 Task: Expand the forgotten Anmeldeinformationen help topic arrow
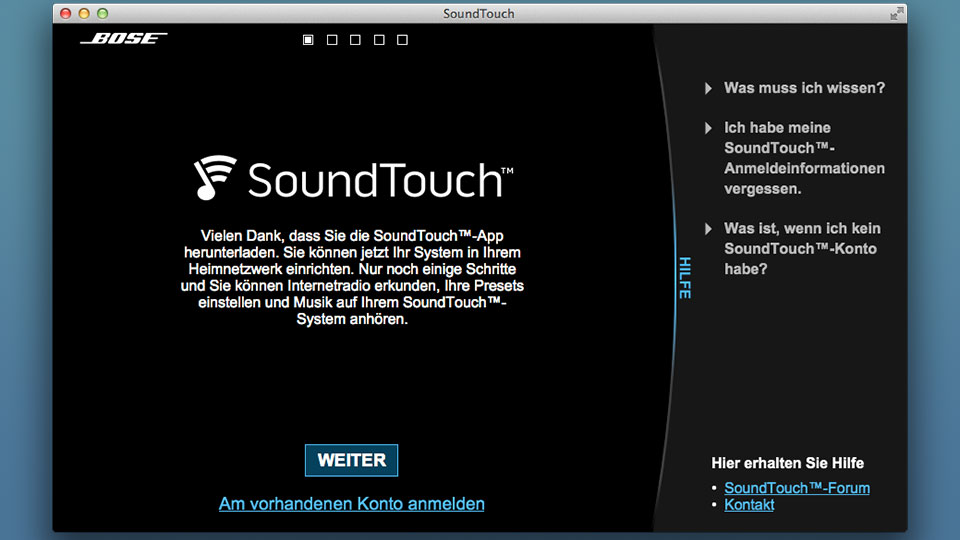[x=709, y=128]
